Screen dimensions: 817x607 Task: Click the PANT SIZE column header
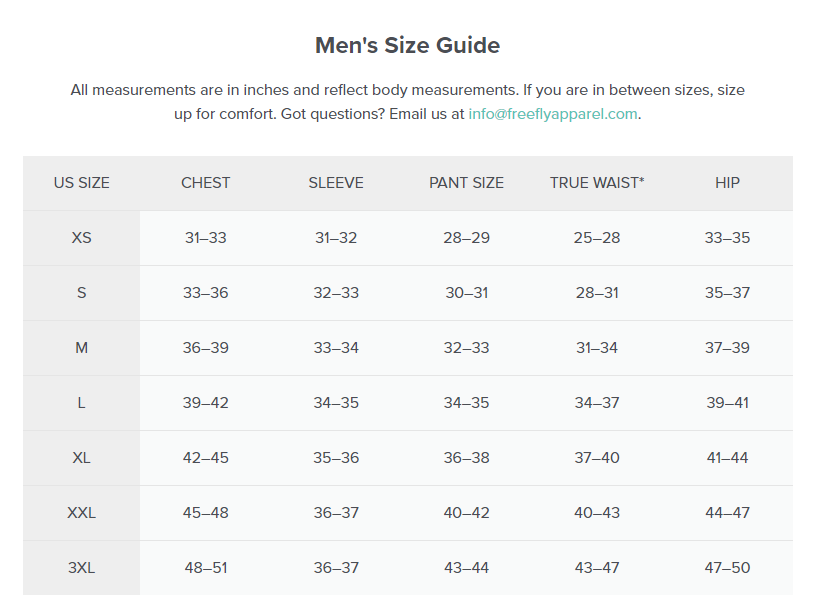tap(466, 183)
